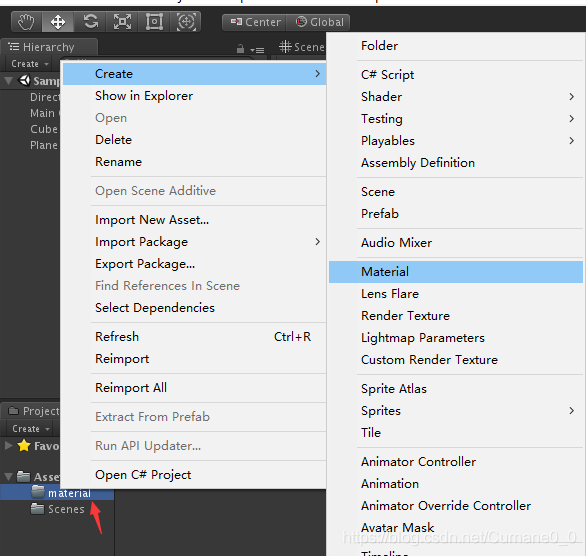Viewport: 586px width, 556px height.
Task: Open the Create submenu in context menu
Action: [194, 74]
